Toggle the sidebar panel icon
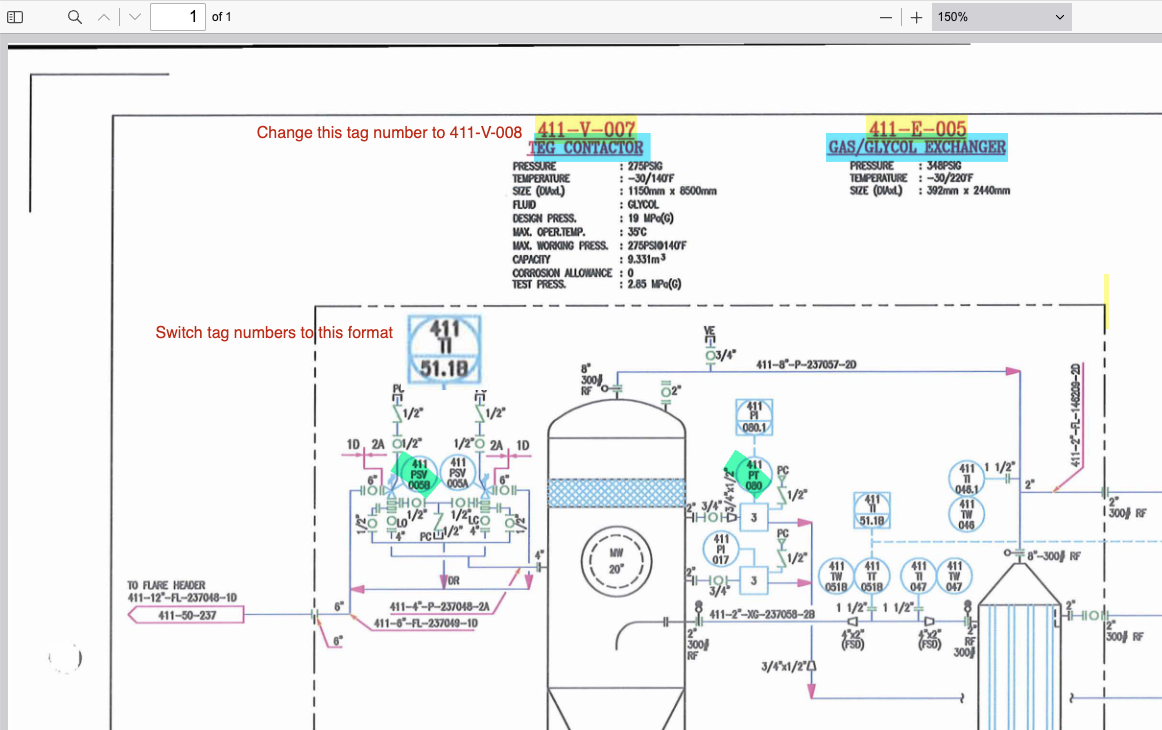This screenshot has width=1162, height=730. point(15,17)
